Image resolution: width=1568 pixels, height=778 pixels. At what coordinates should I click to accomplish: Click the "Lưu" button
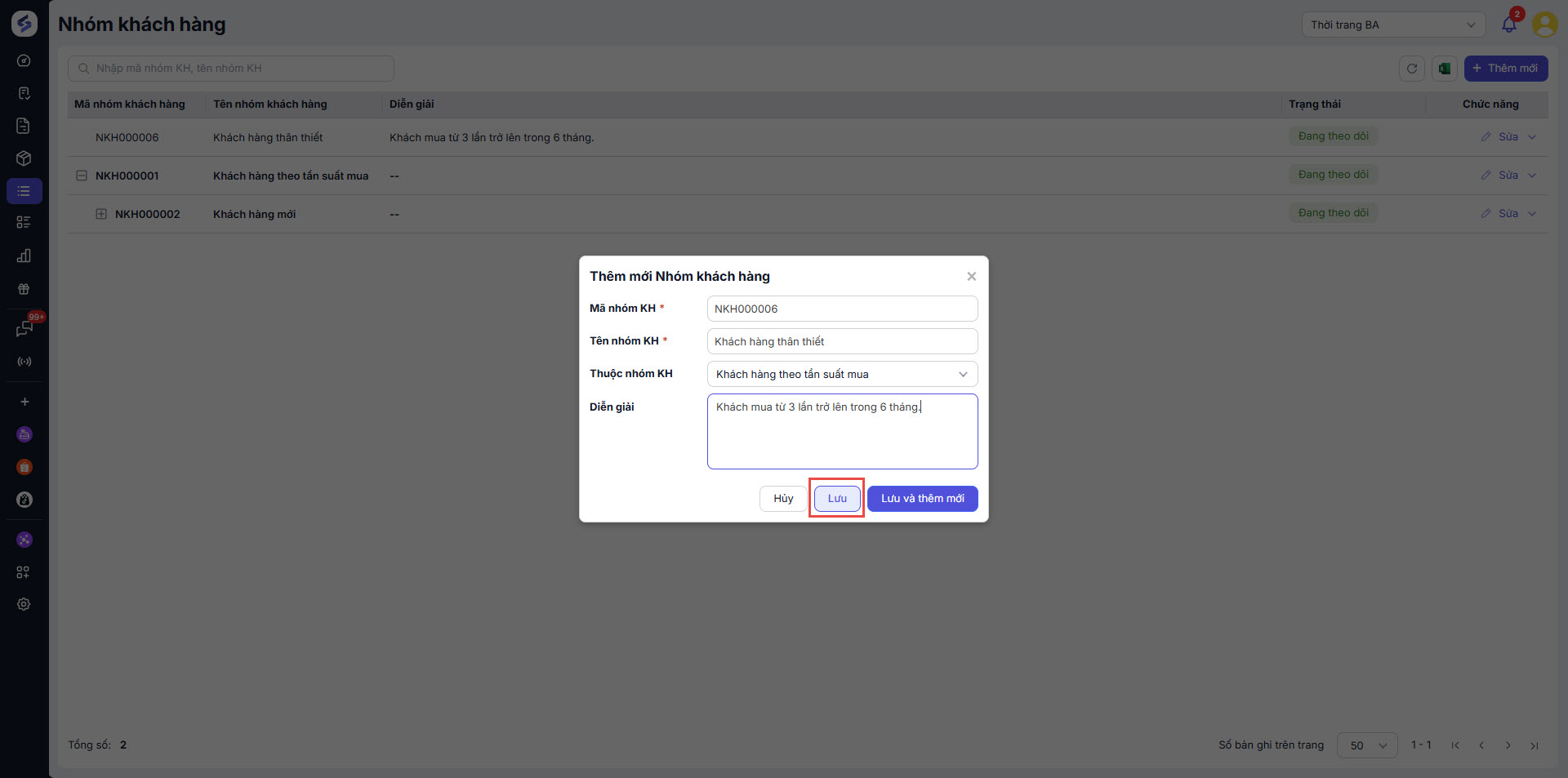pos(837,499)
